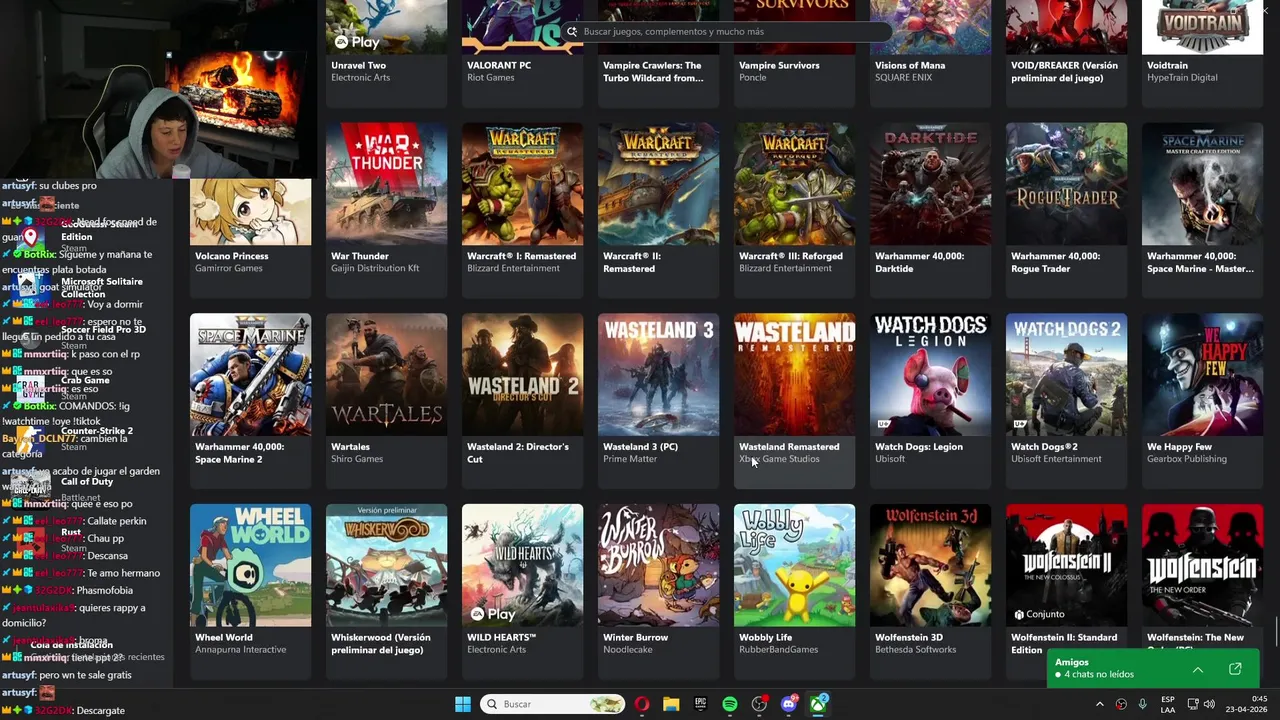This screenshot has width=1280, height=720.
Task: Open Warcraft III: Reforged card
Action: [794, 210]
